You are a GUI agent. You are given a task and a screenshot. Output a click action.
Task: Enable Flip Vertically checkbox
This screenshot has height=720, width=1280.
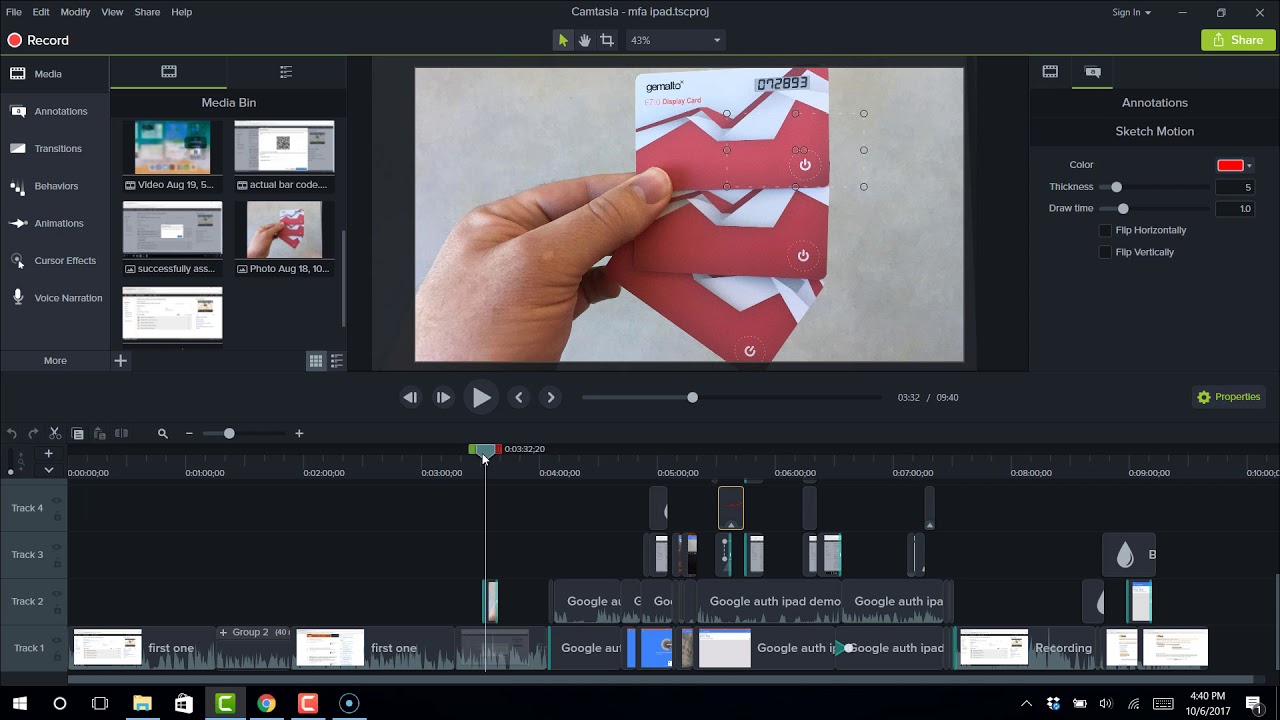point(1105,252)
